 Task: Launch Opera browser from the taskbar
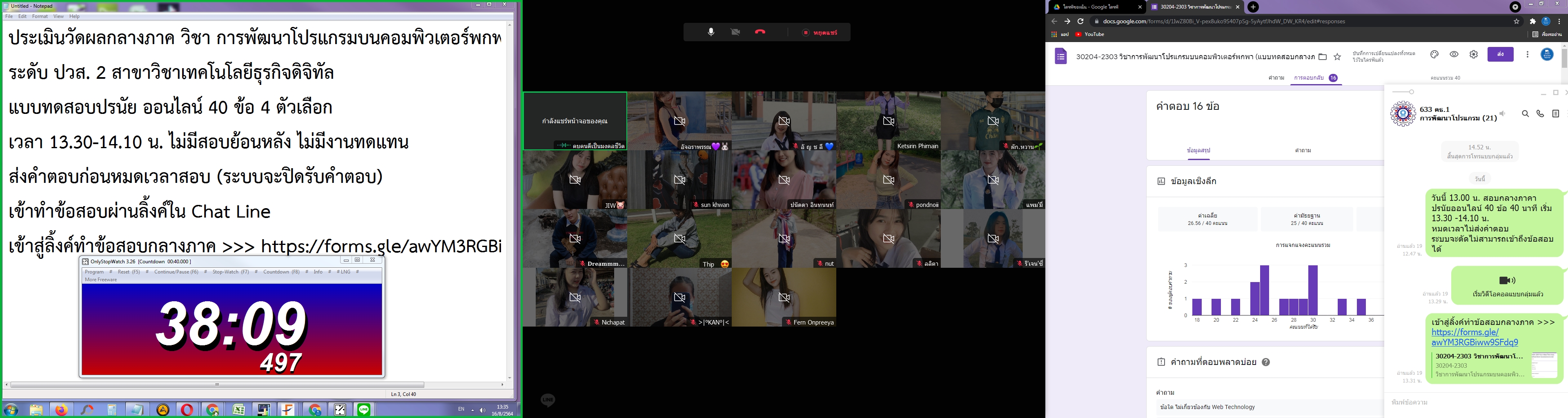pos(187,410)
